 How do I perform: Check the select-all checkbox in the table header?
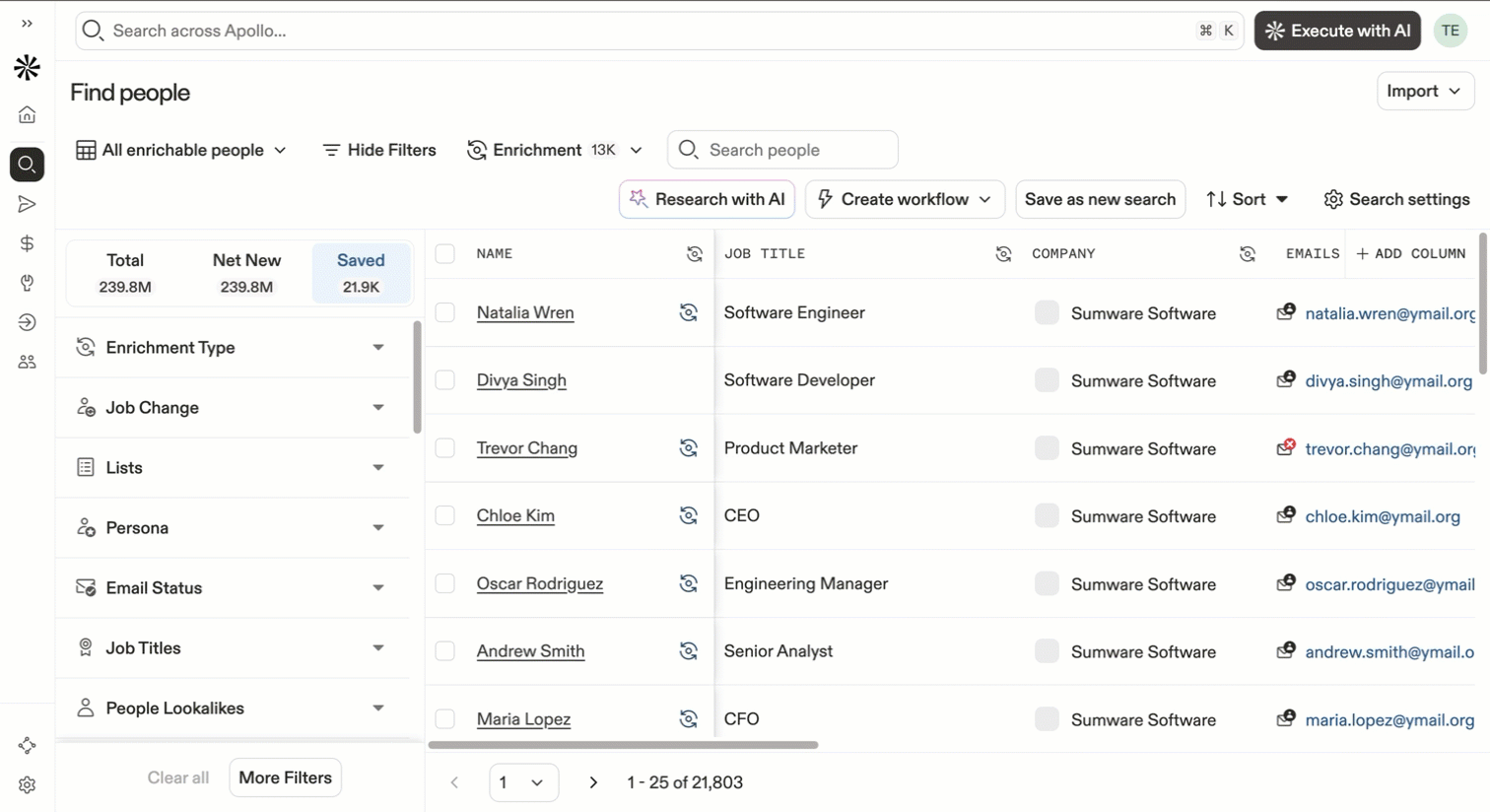(444, 253)
